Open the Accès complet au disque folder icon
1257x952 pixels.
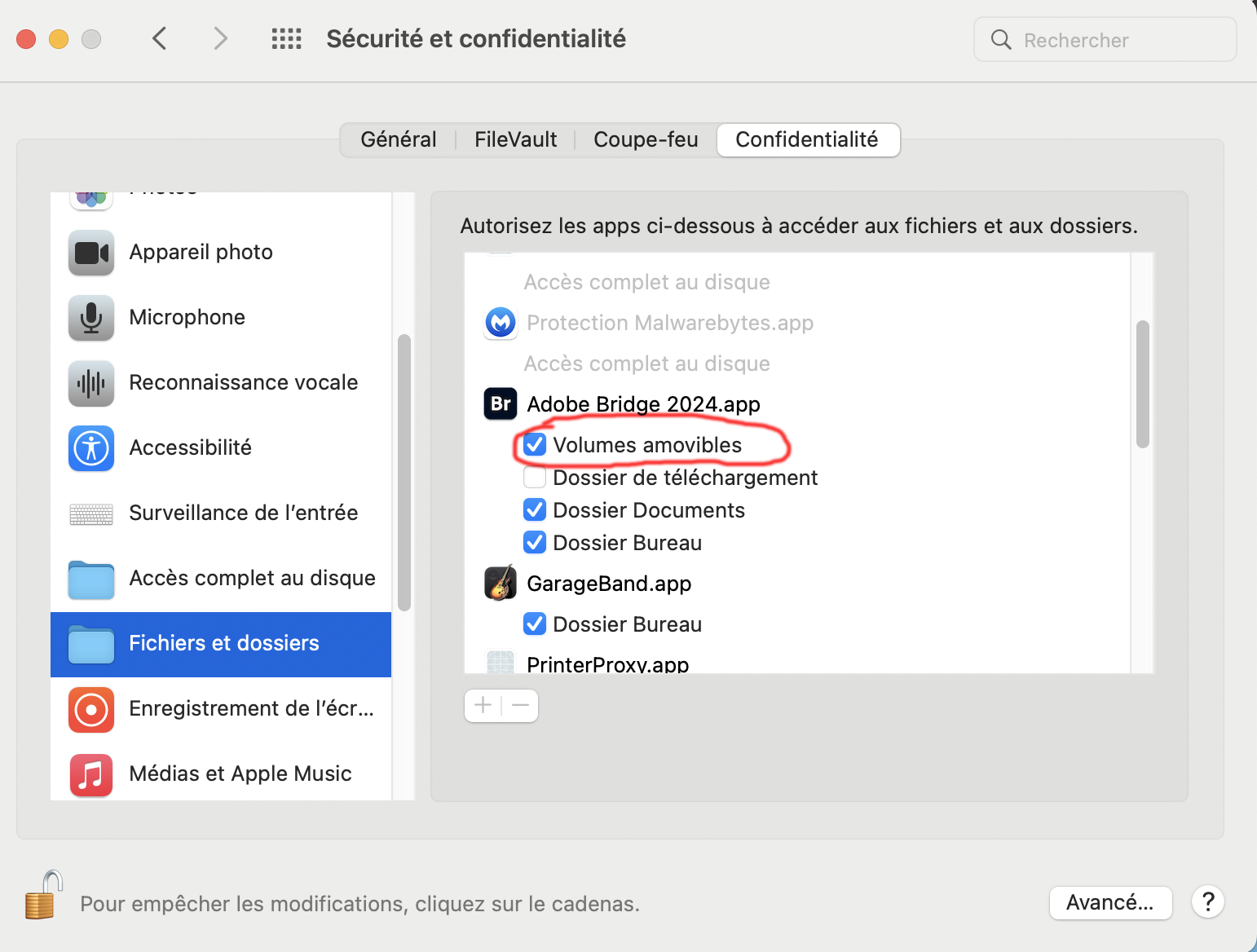point(90,579)
